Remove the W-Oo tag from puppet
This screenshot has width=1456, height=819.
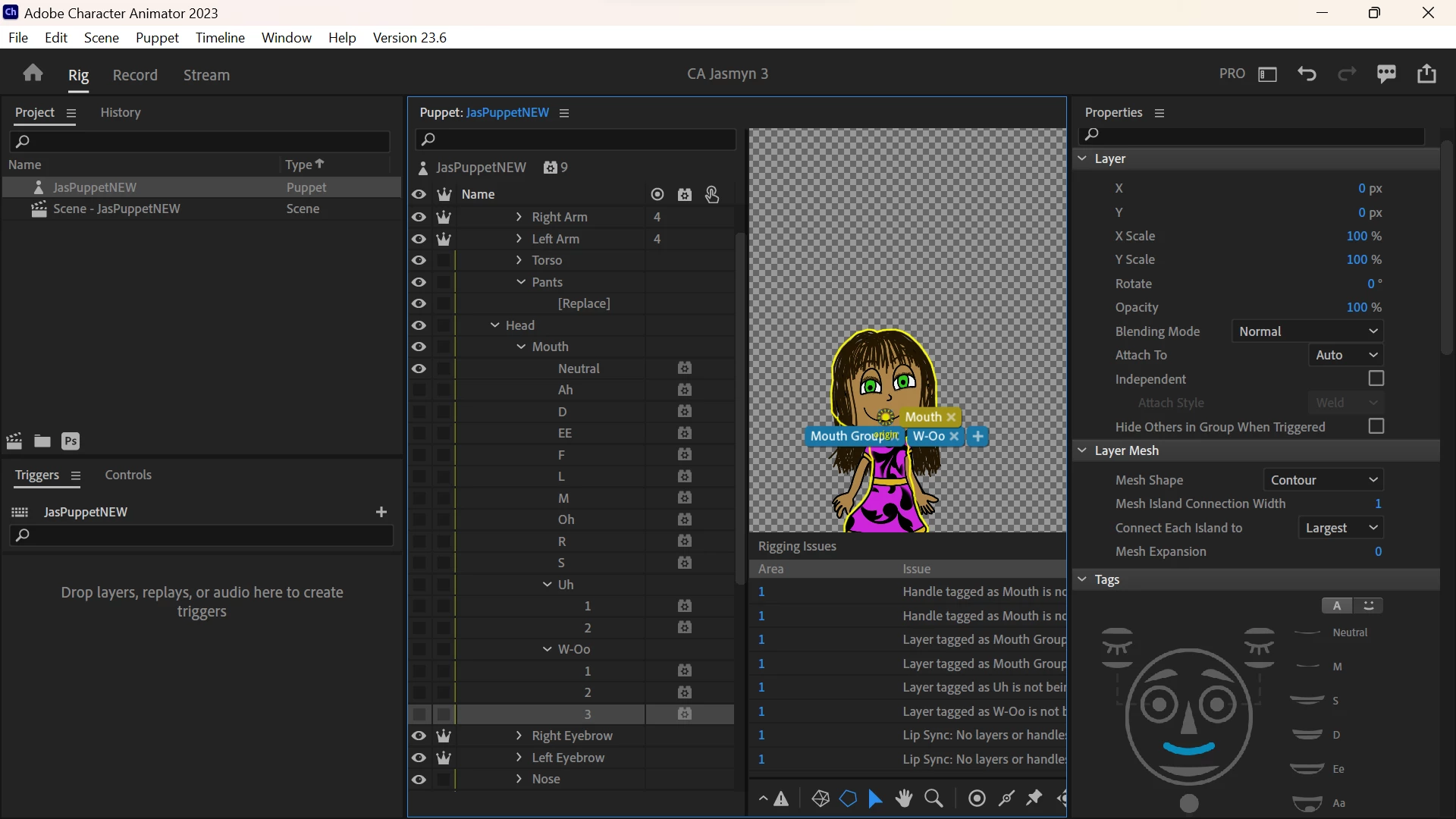[954, 437]
